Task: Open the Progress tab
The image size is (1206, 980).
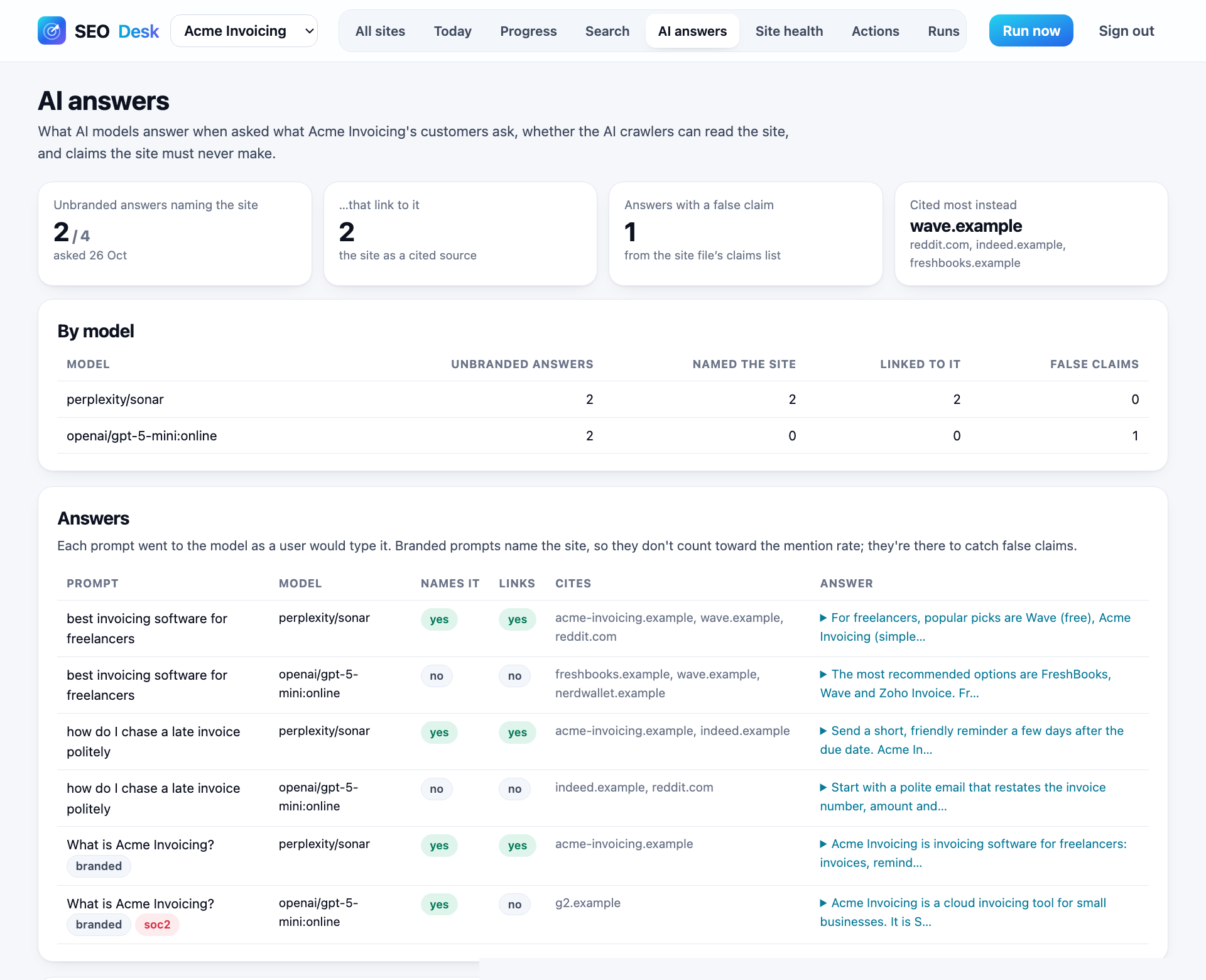Action: pos(528,31)
